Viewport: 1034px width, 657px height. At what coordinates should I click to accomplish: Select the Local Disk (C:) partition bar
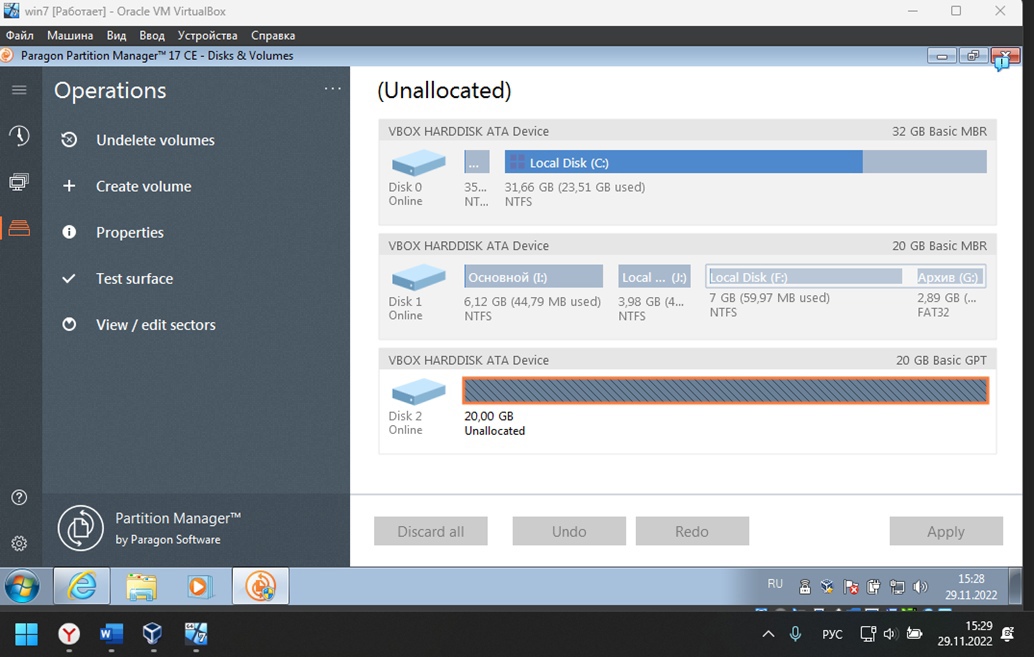746,162
